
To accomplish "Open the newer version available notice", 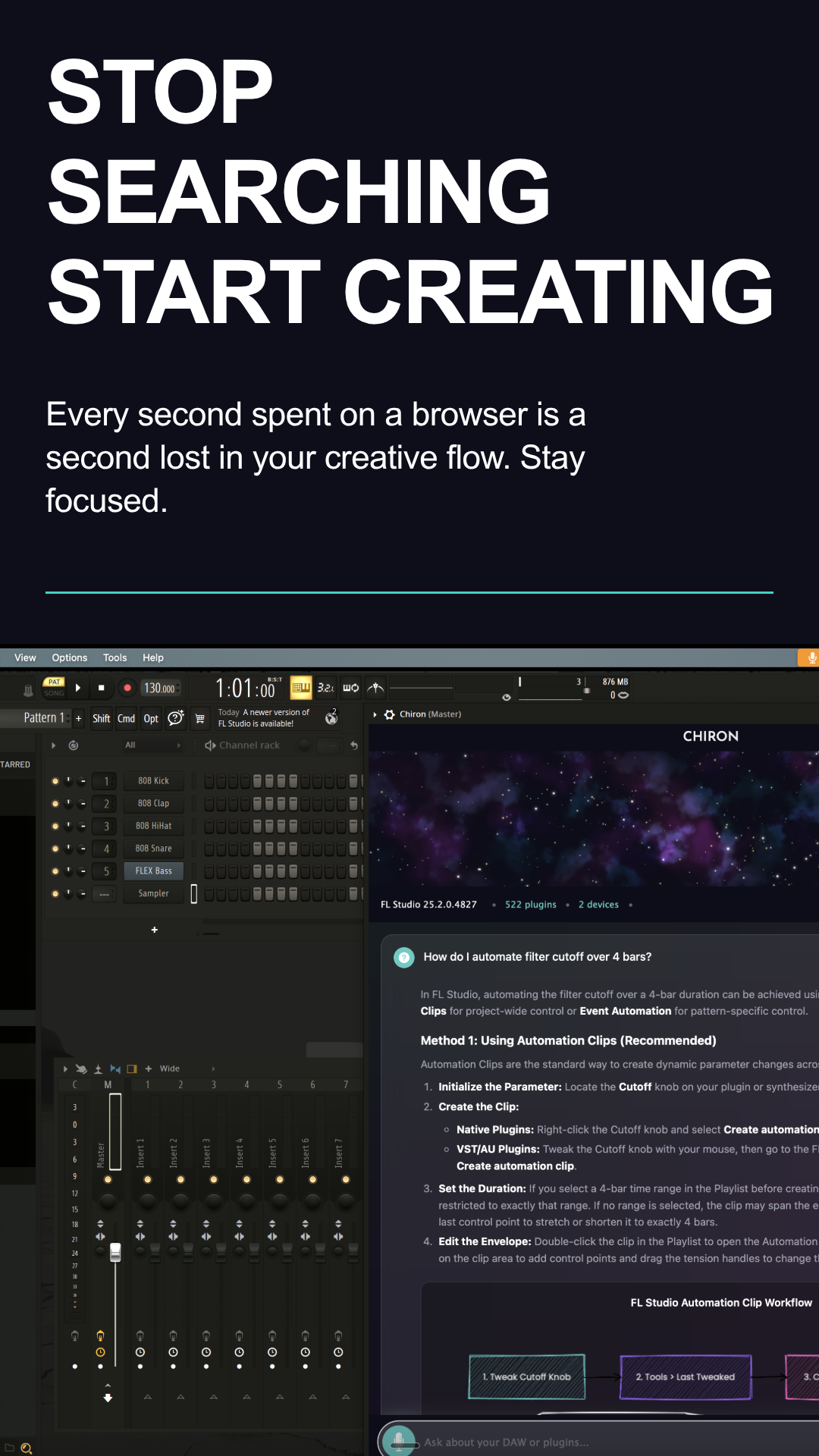I will coord(264,717).
